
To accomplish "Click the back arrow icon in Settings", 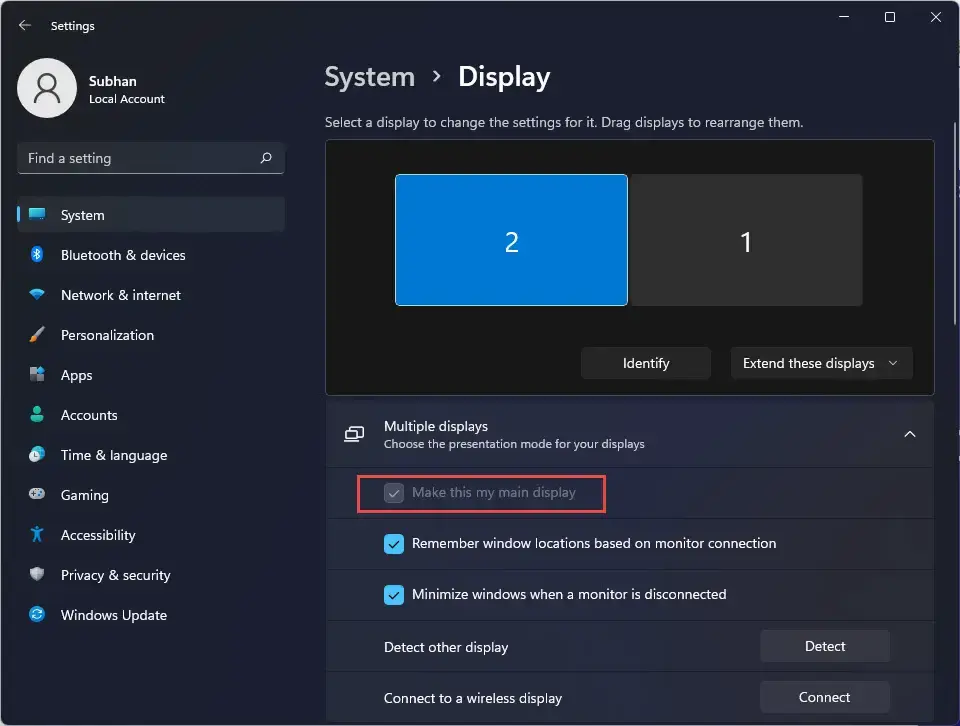I will tap(24, 25).
